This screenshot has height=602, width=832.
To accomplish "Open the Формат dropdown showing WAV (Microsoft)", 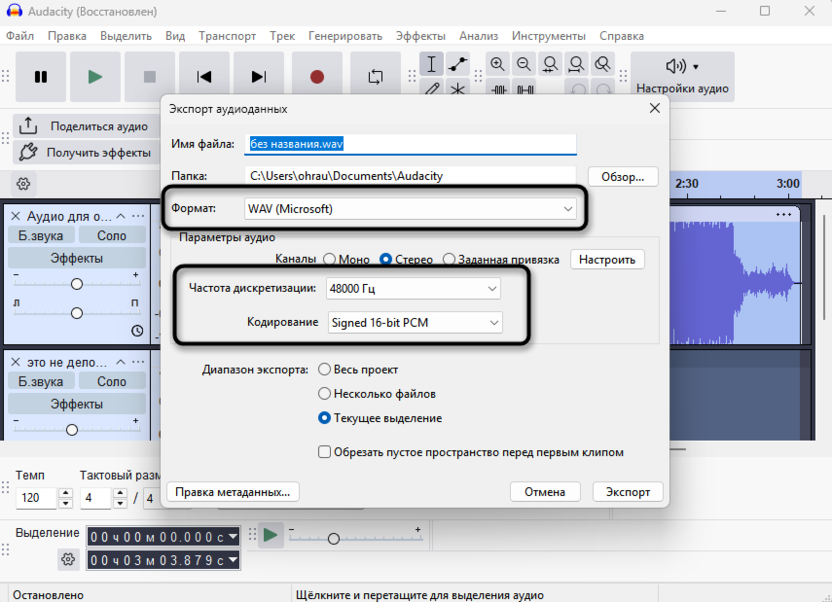I will click(411, 209).
